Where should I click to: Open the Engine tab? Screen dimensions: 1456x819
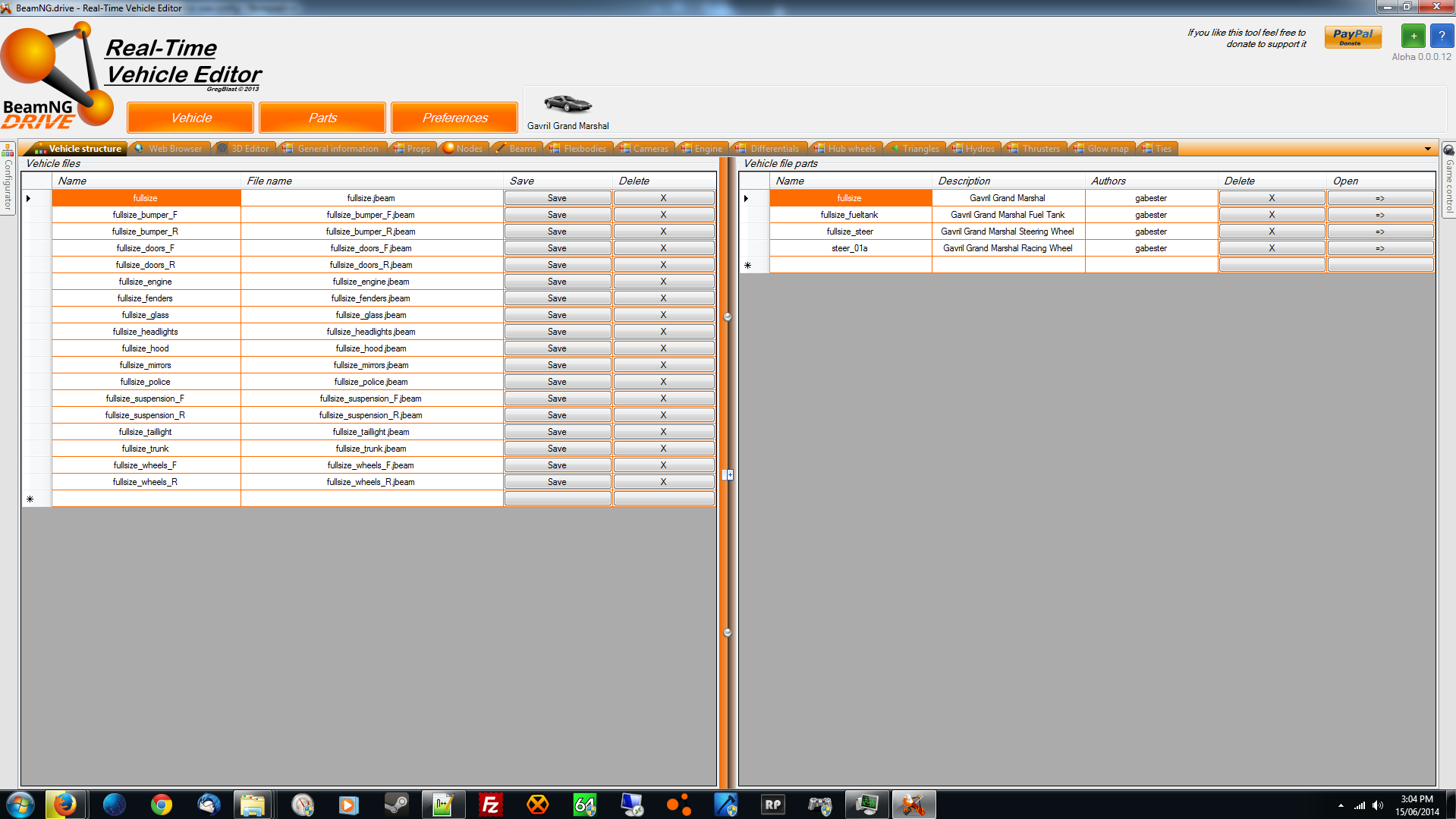pos(703,149)
